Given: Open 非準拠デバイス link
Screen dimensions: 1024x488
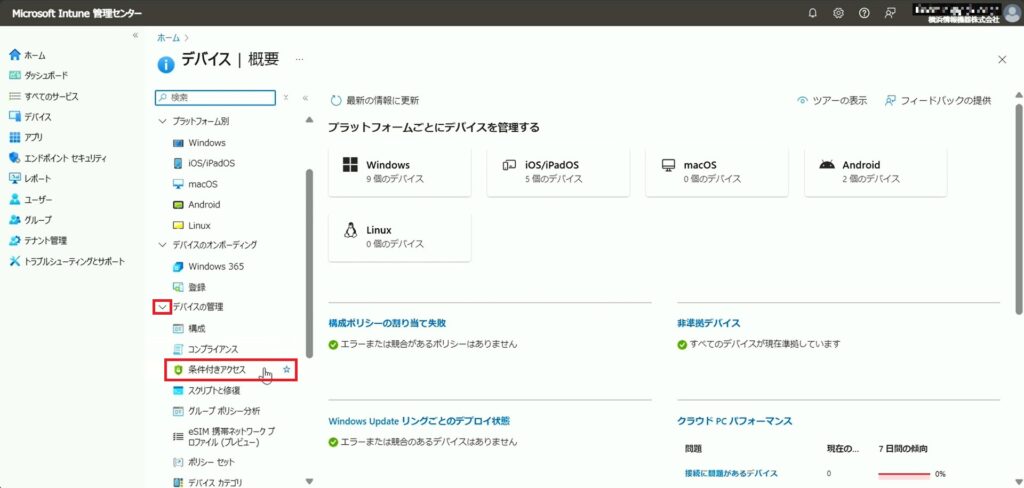Looking at the screenshot, I should tap(709, 323).
